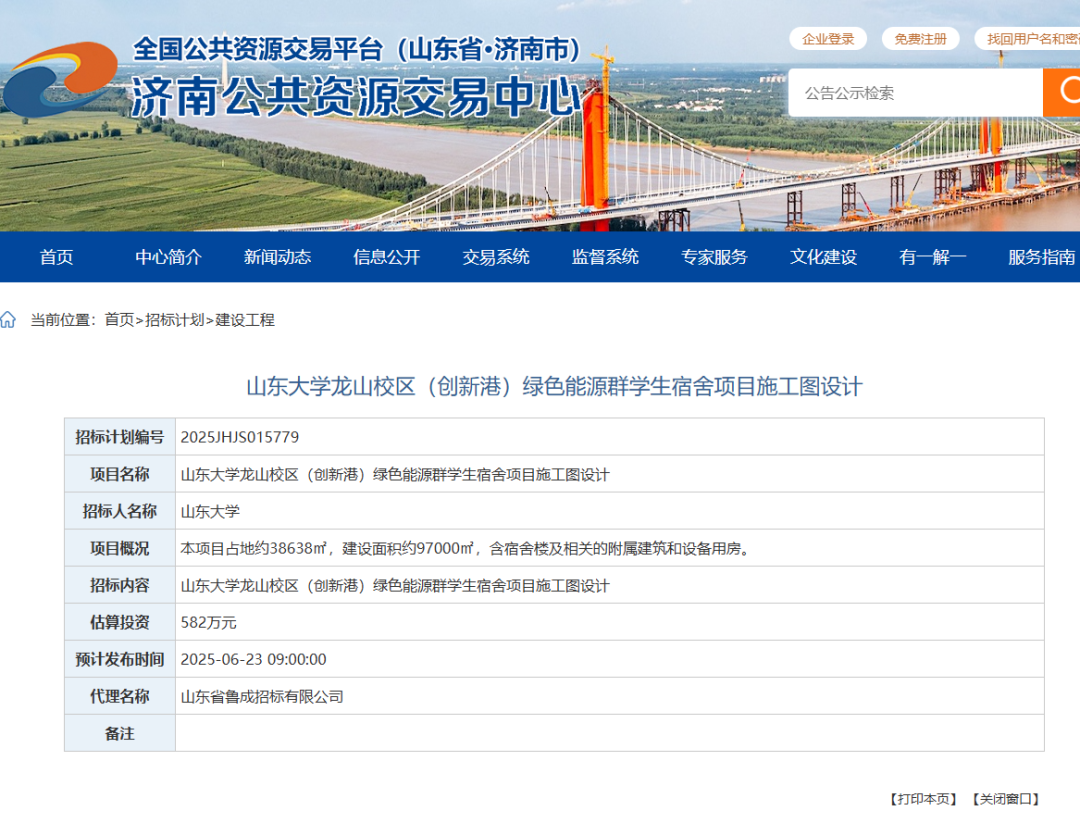The height and width of the screenshot is (823, 1080).
Task: Click the 找回用户名和密码 button
Action: pyautogui.click(x=1028, y=39)
